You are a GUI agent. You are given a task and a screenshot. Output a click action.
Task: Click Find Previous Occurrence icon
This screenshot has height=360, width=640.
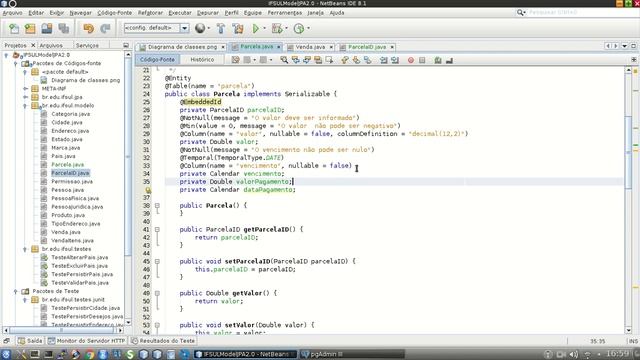(296, 60)
